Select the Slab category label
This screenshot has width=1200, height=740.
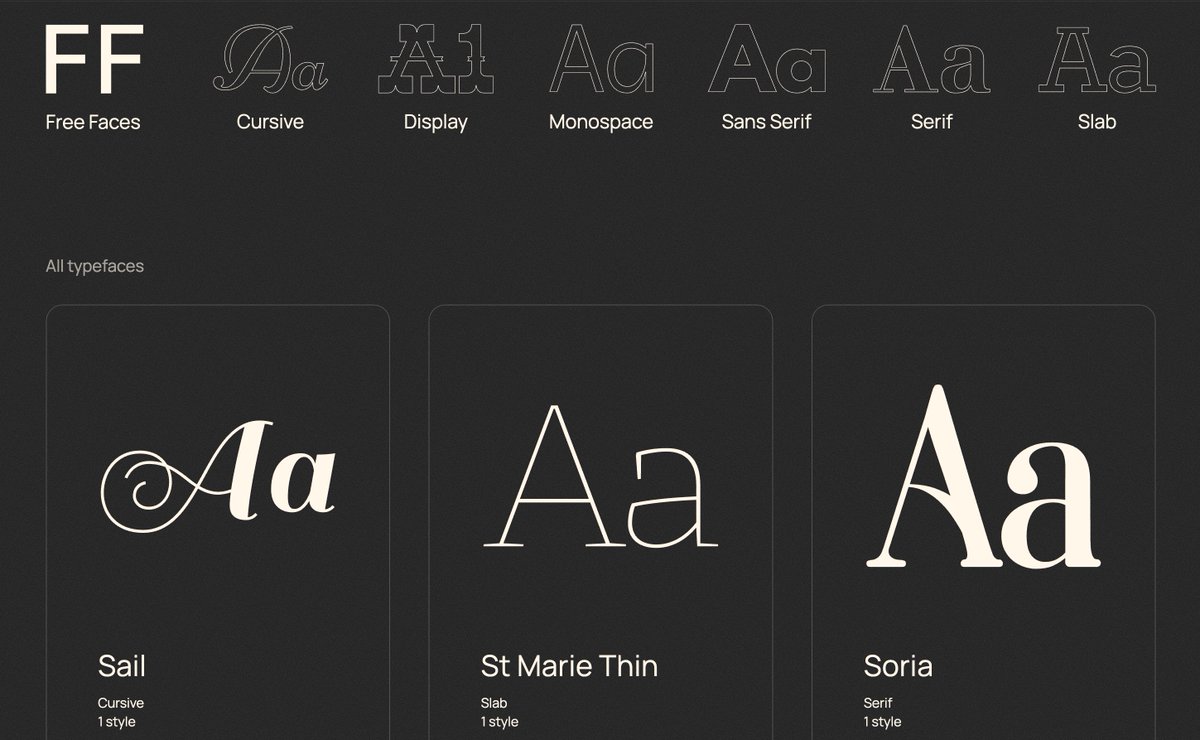tap(1097, 122)
